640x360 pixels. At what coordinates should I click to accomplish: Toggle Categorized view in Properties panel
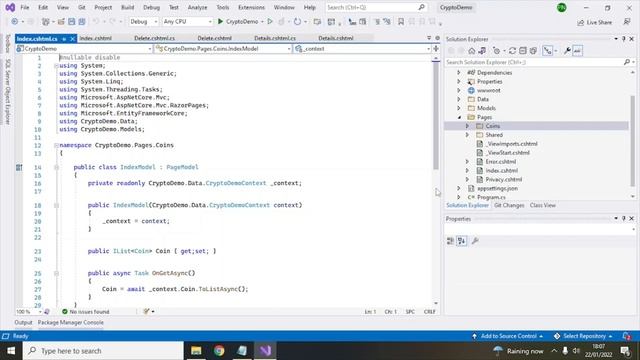(450, 241)
